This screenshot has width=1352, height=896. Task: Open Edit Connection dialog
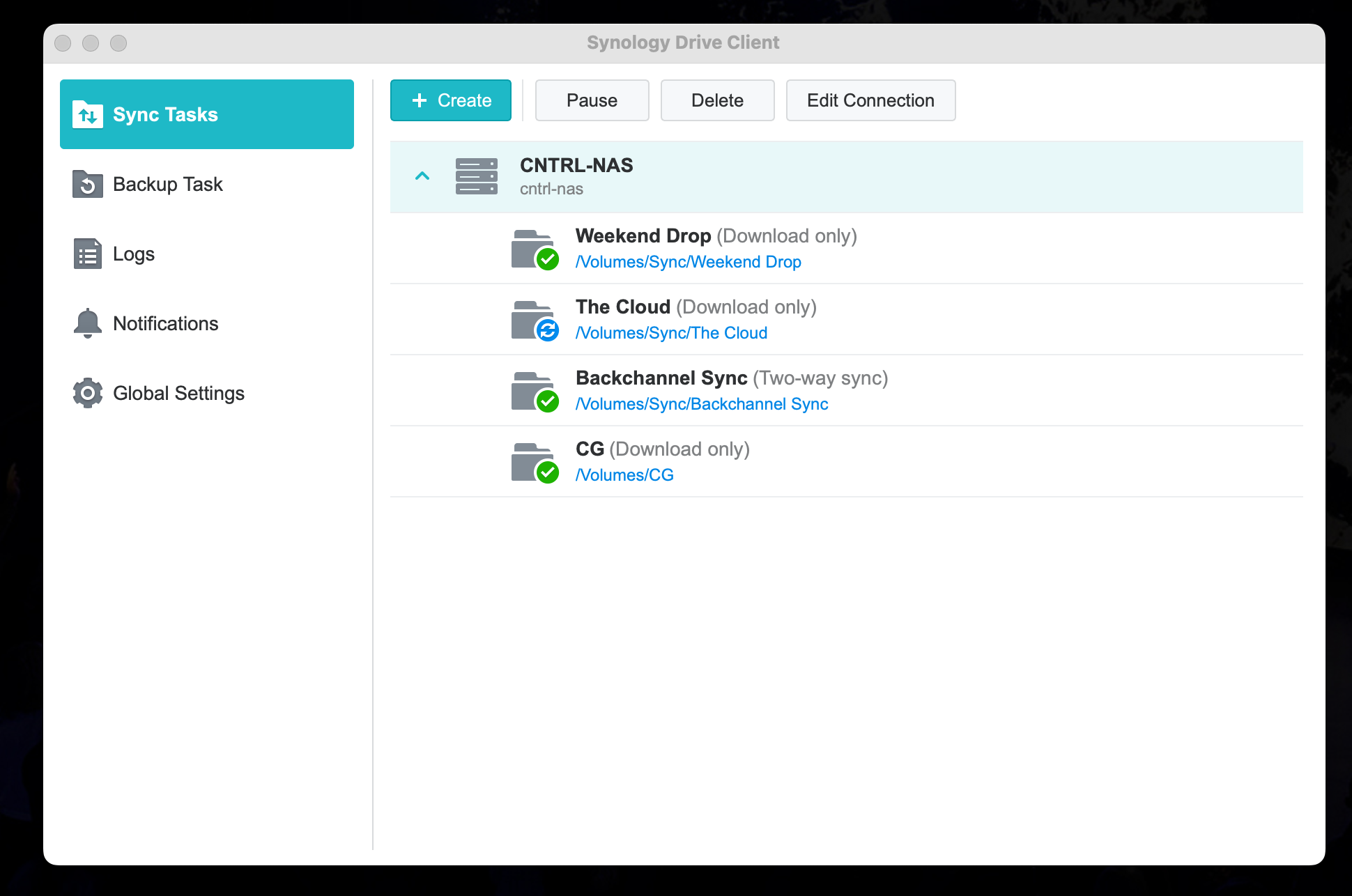coord(870,100)
